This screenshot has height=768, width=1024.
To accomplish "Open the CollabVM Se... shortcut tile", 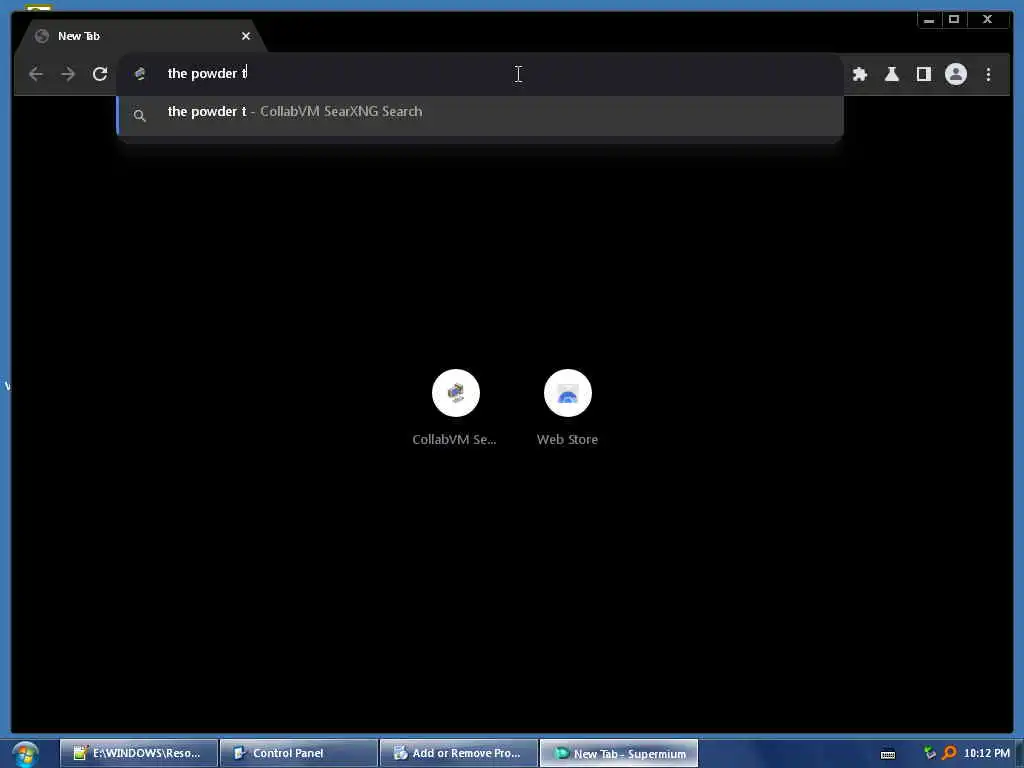I will coord(455,408).
